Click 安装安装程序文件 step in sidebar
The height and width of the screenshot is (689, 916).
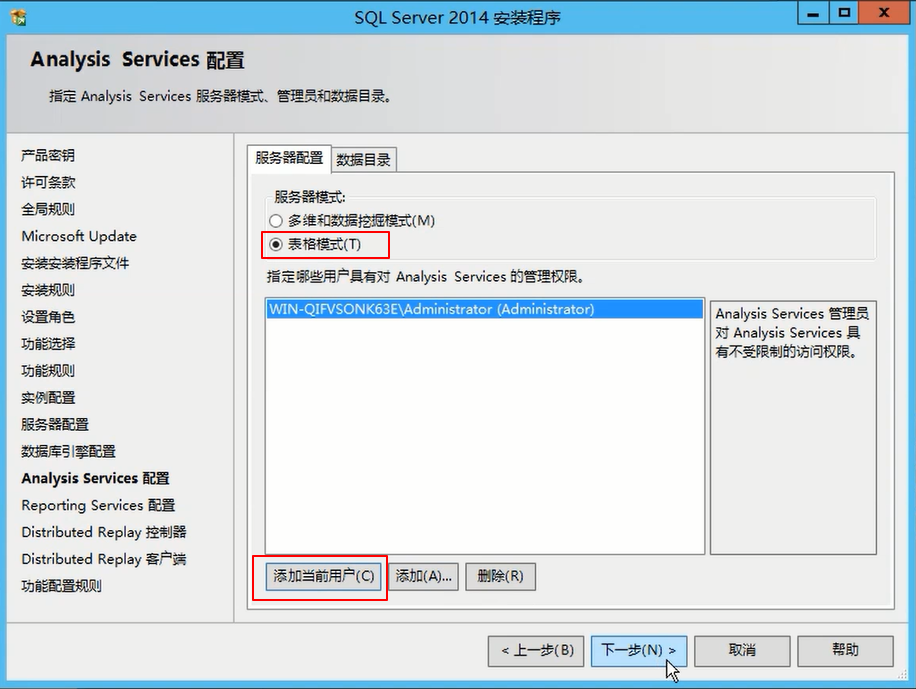pyautogui.click(x=75, y=263)
